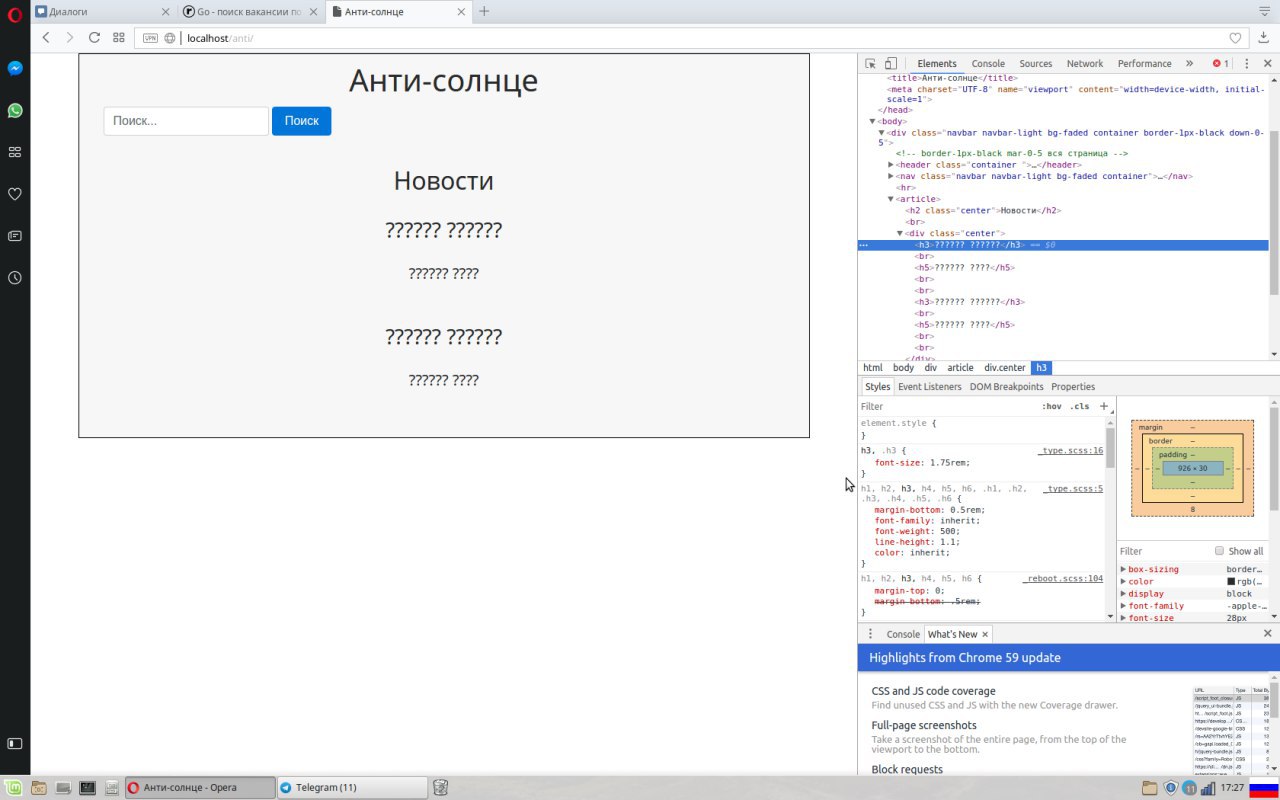Reload the page with the refresh button
Screen dimensions: 1280x800
(94, 38)
